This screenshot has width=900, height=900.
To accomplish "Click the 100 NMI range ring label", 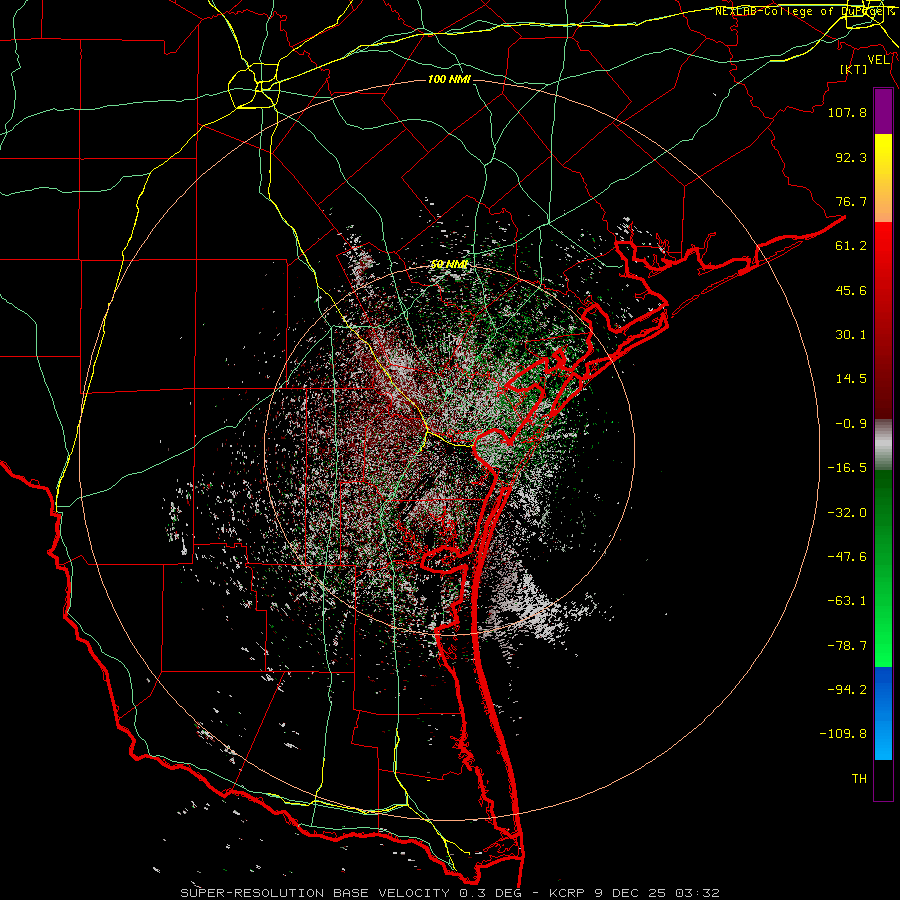I will [x=449, y=79].
